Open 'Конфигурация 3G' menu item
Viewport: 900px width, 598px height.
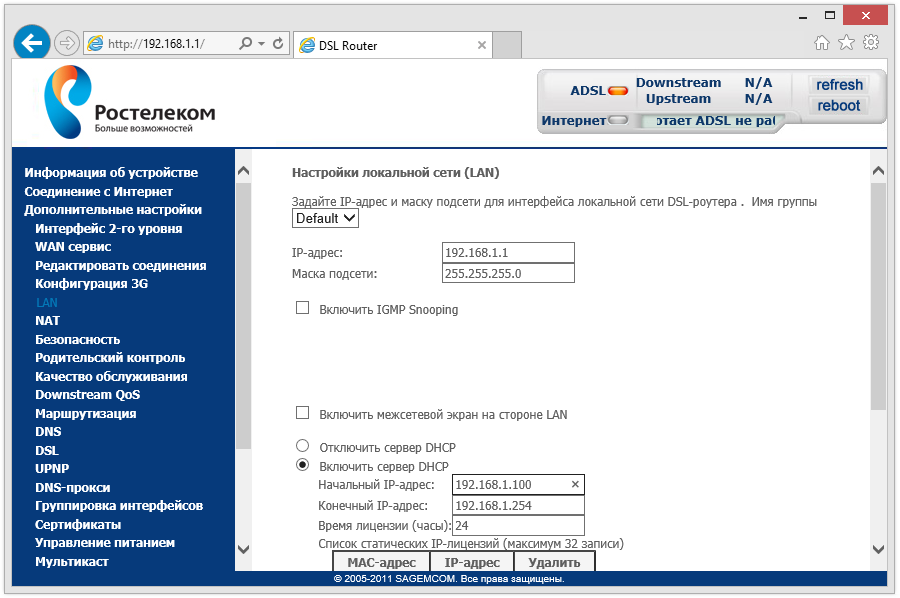[x=91, y=284]
